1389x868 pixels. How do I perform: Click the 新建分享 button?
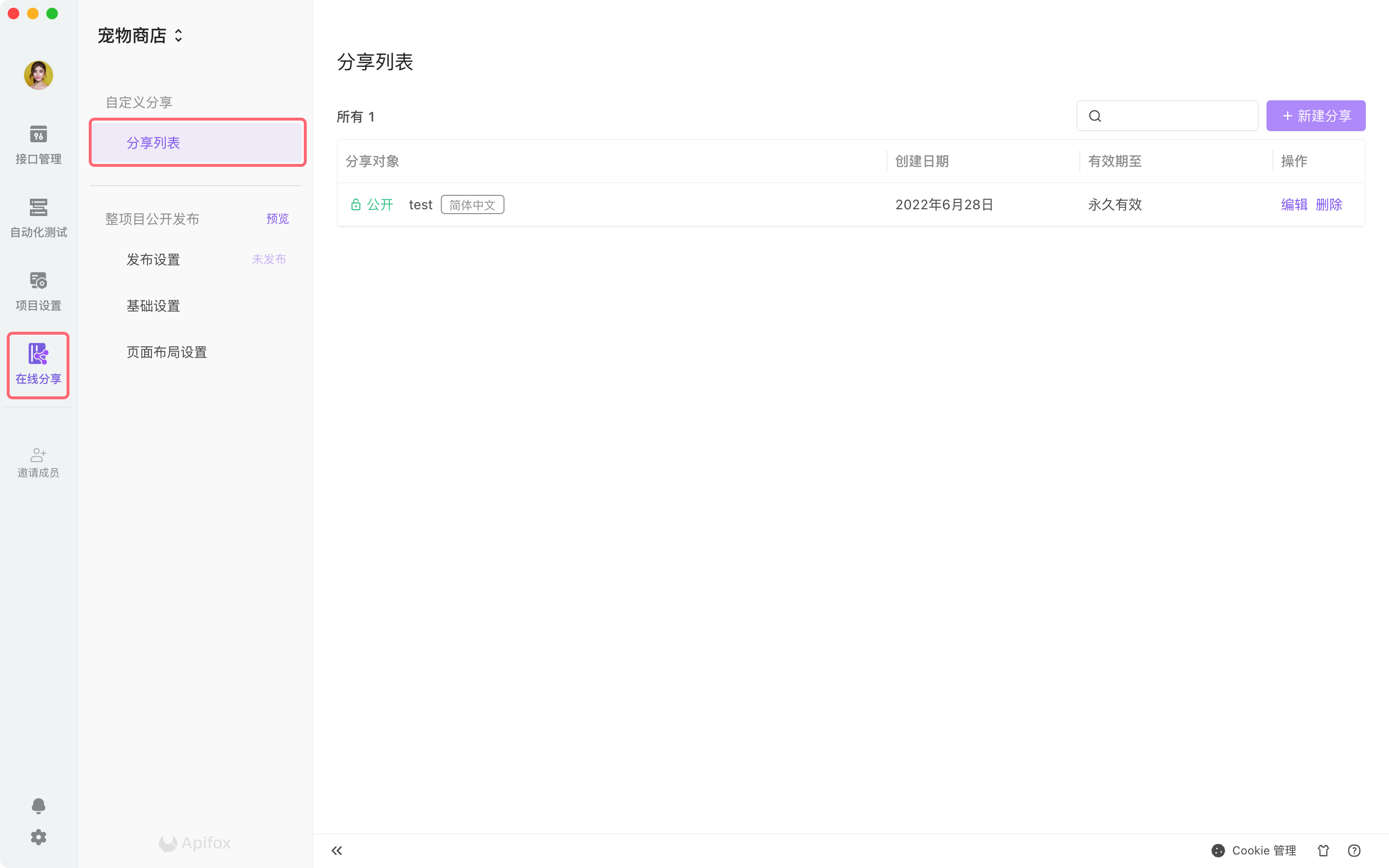(x=1316, y=116)
